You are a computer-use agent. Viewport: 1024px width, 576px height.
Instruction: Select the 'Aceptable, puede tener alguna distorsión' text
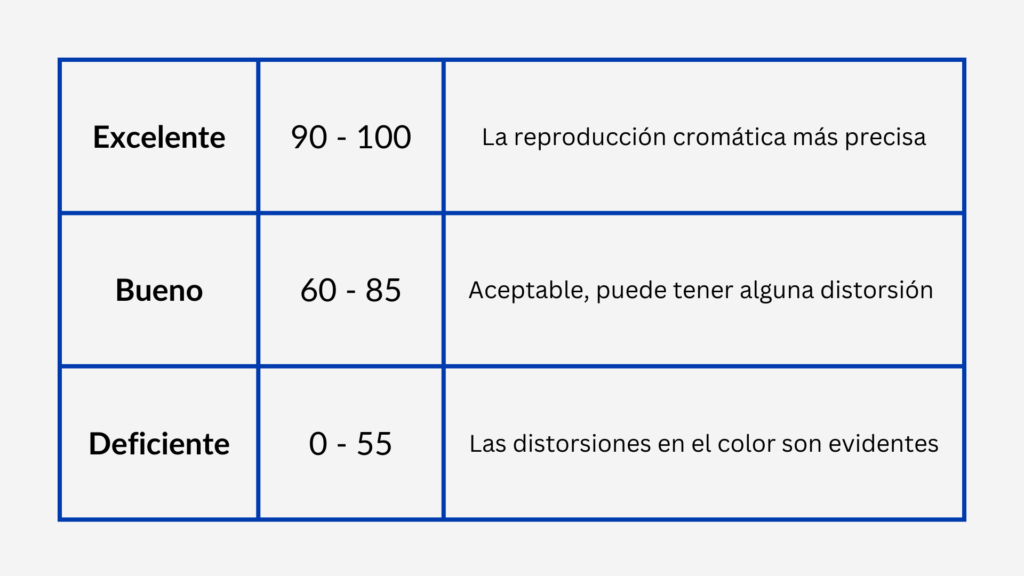(x=700, y=290)
